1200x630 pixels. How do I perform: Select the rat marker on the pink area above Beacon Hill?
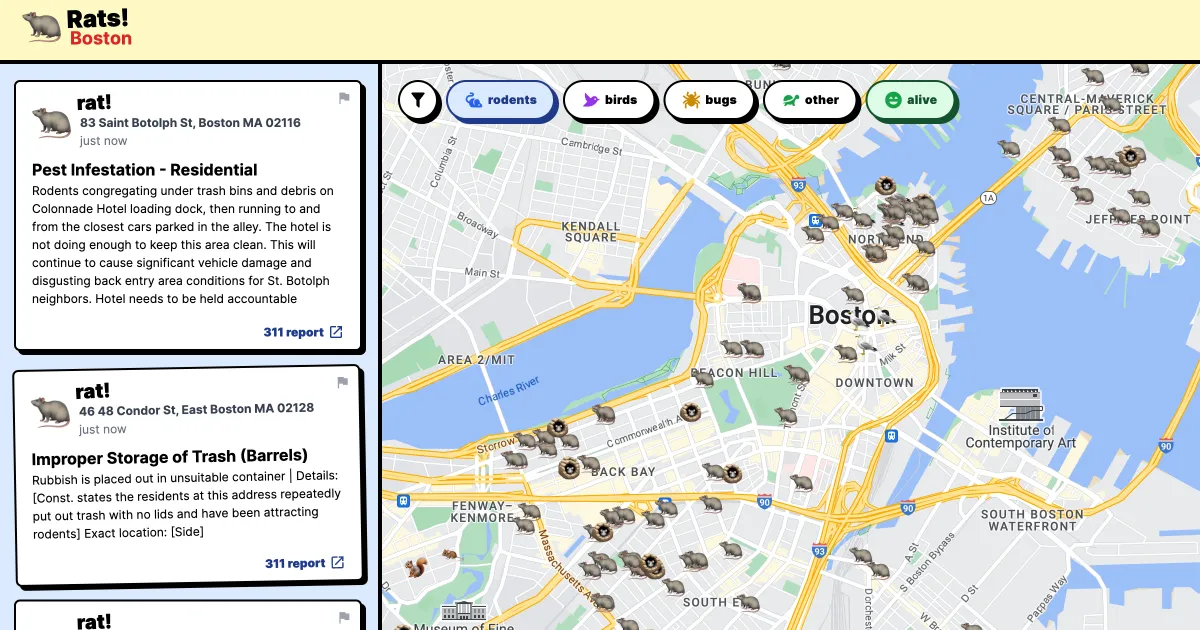747,293
